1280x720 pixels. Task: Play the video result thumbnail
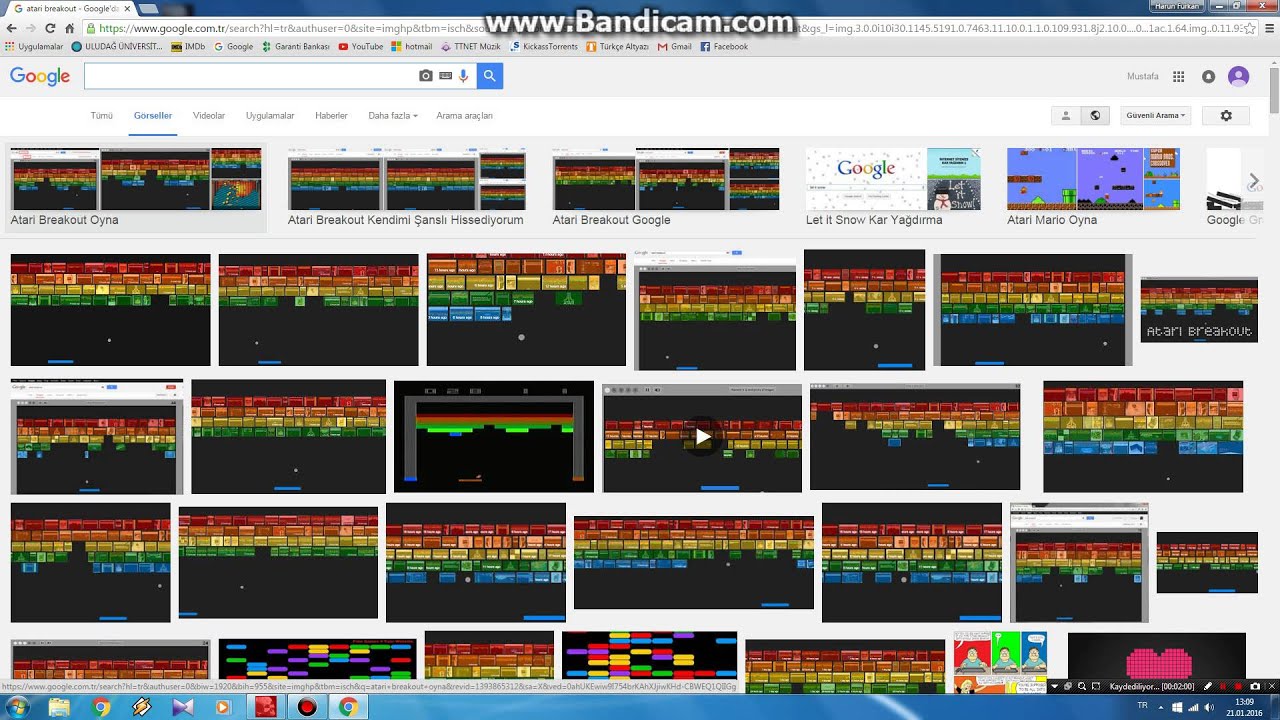[x=703, y=437]
